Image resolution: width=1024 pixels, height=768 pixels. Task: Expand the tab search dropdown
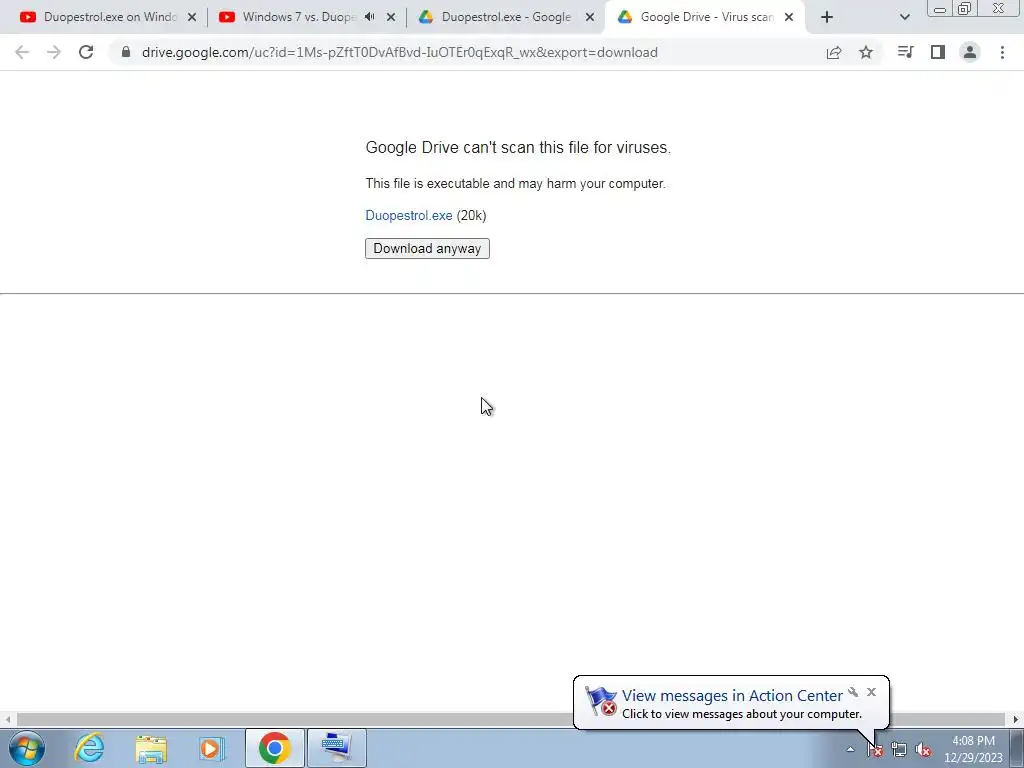pyautogui.click(x=904, y=17)
